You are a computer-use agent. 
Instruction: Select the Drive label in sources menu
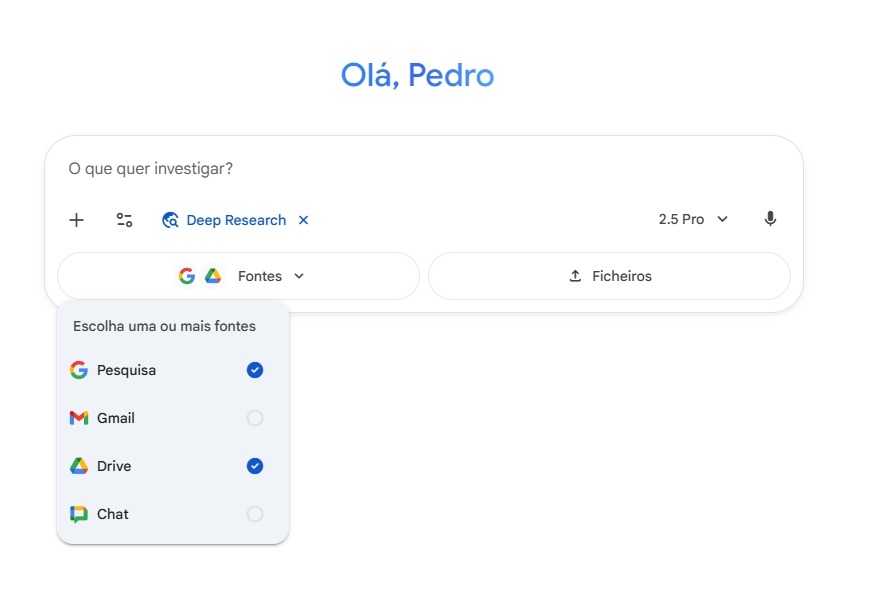coord(114,466)
